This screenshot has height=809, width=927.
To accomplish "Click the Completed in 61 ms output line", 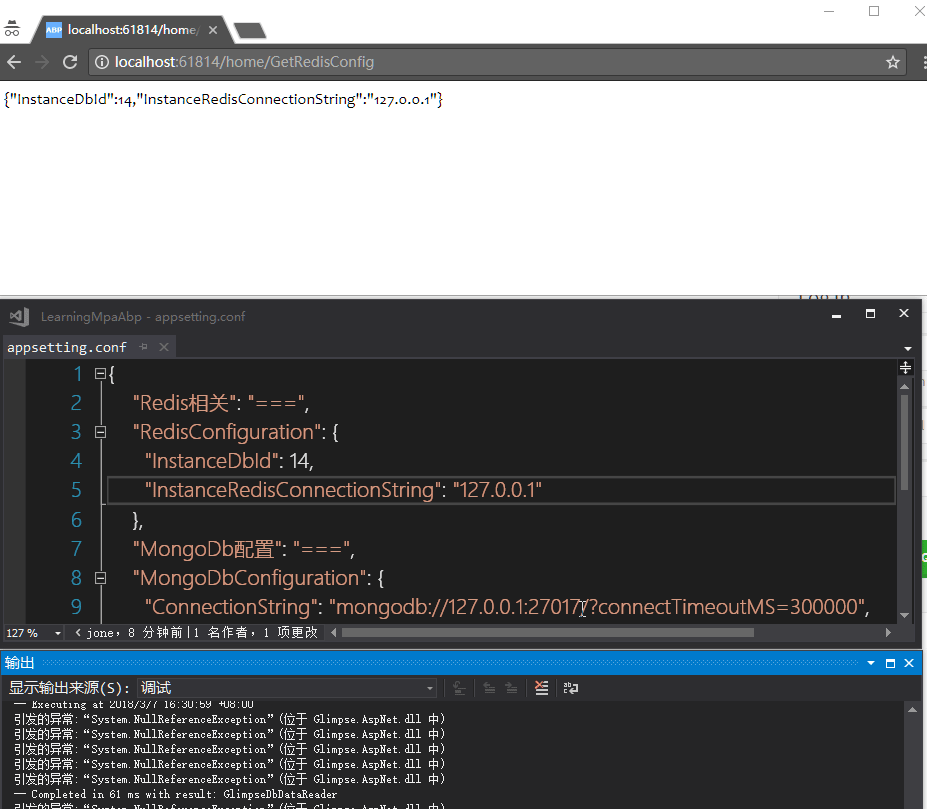I will coord(175,794).
